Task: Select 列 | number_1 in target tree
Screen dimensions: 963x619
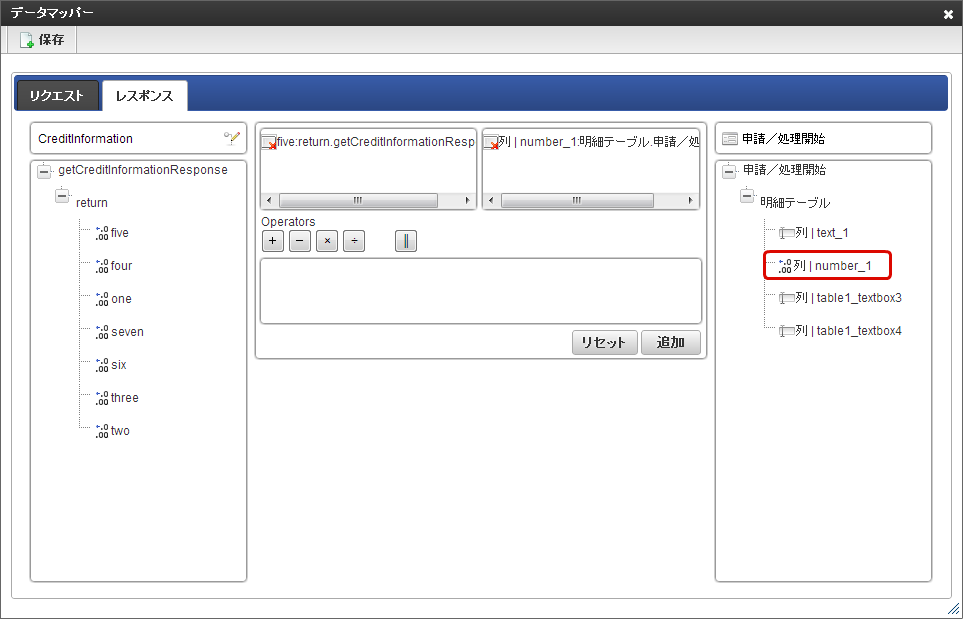Action: (x=832, y=266)
